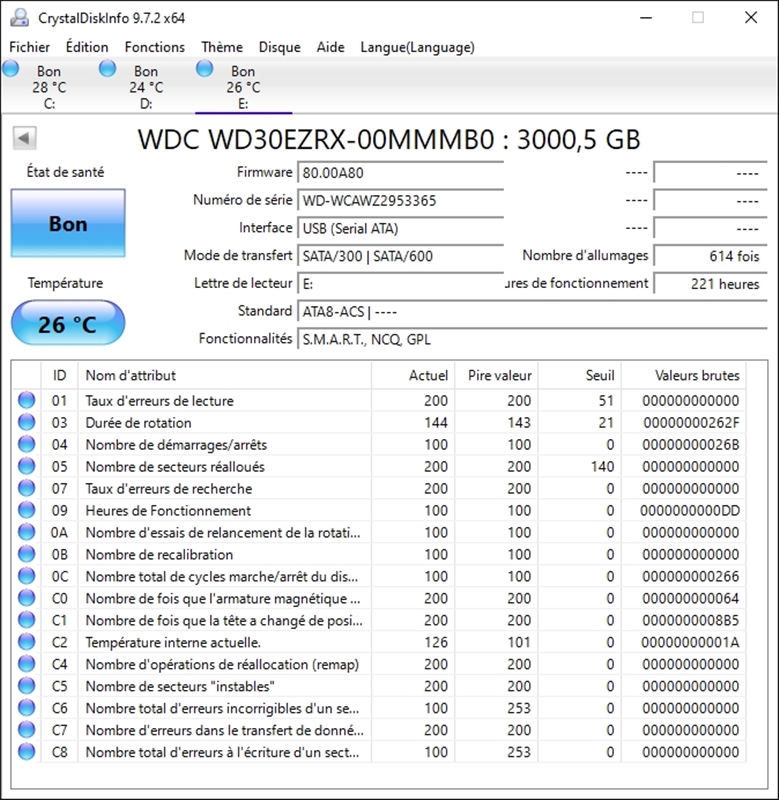
Task: Click the 26 °C temperature indicator
Action: click(x=68, y=324)
